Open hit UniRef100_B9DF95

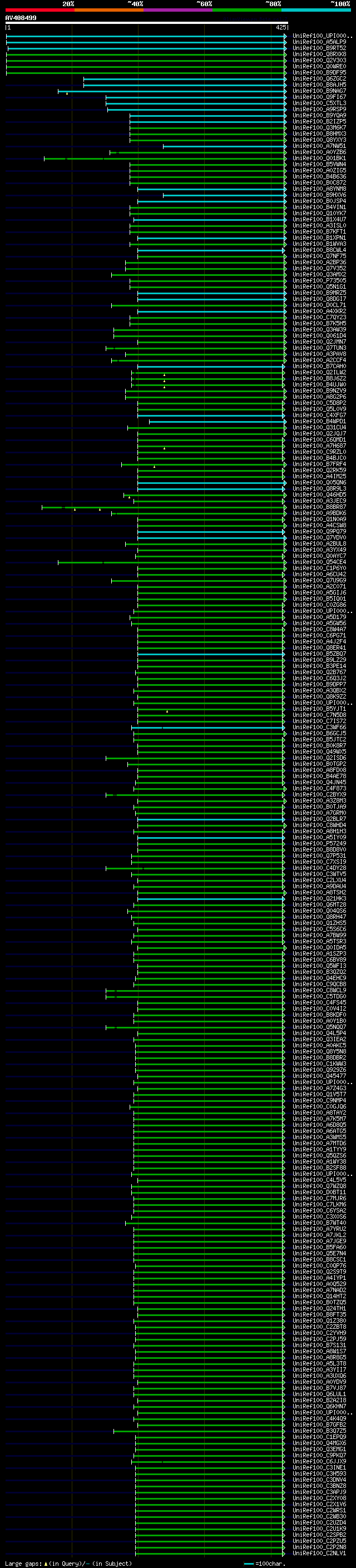(x=319, y=72)
